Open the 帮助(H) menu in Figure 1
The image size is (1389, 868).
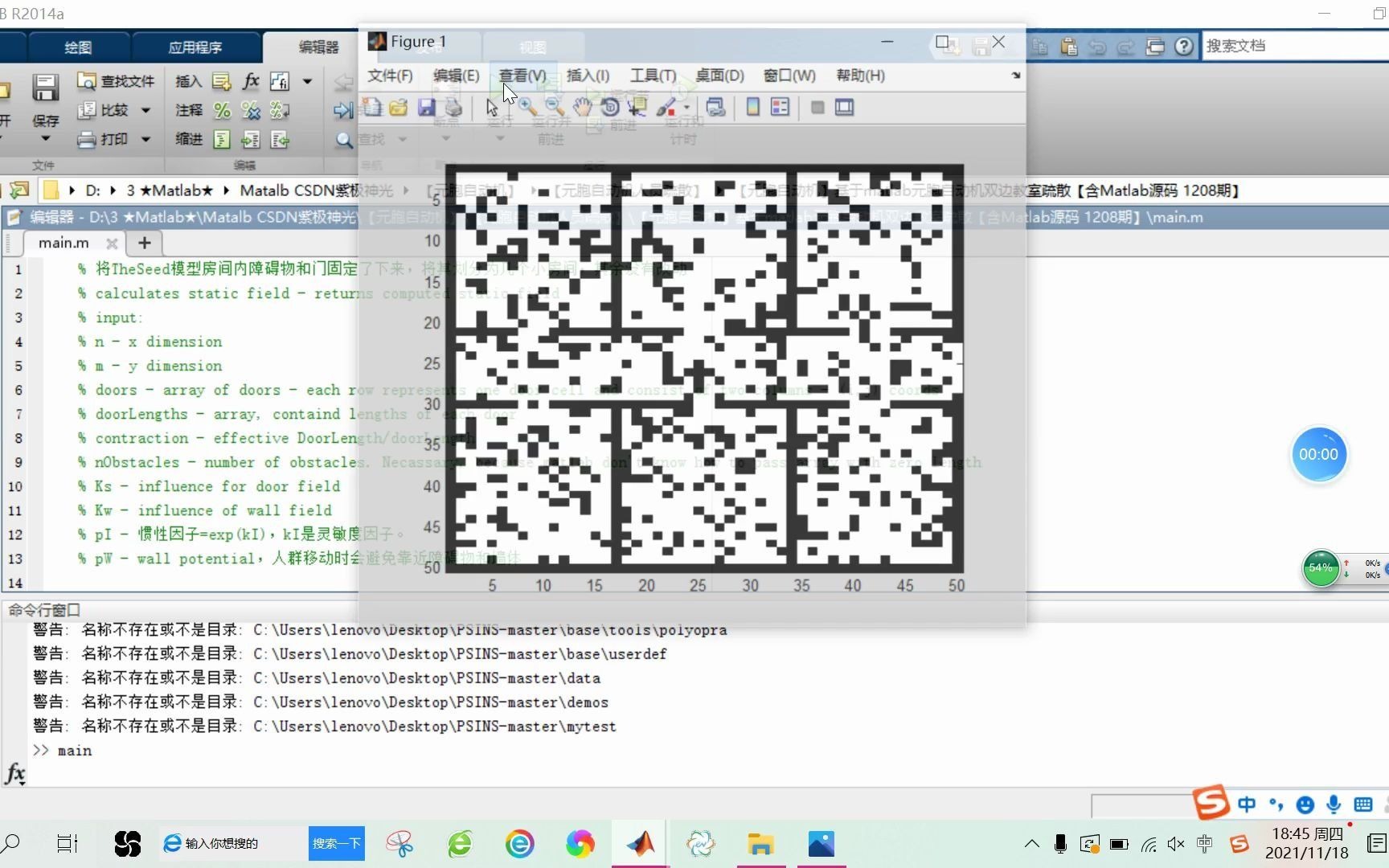click(x=860, y=76)
